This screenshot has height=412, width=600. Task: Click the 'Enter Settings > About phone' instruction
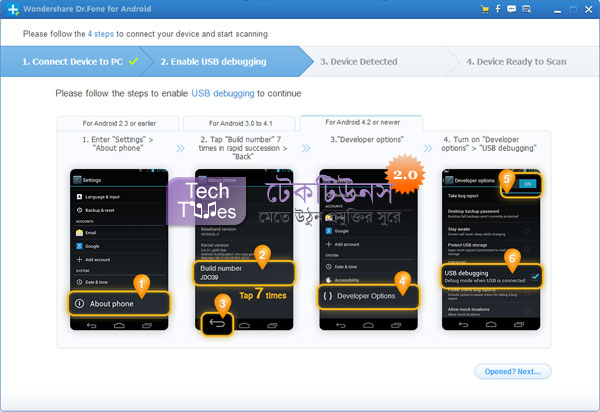click(x=118, y=144)
